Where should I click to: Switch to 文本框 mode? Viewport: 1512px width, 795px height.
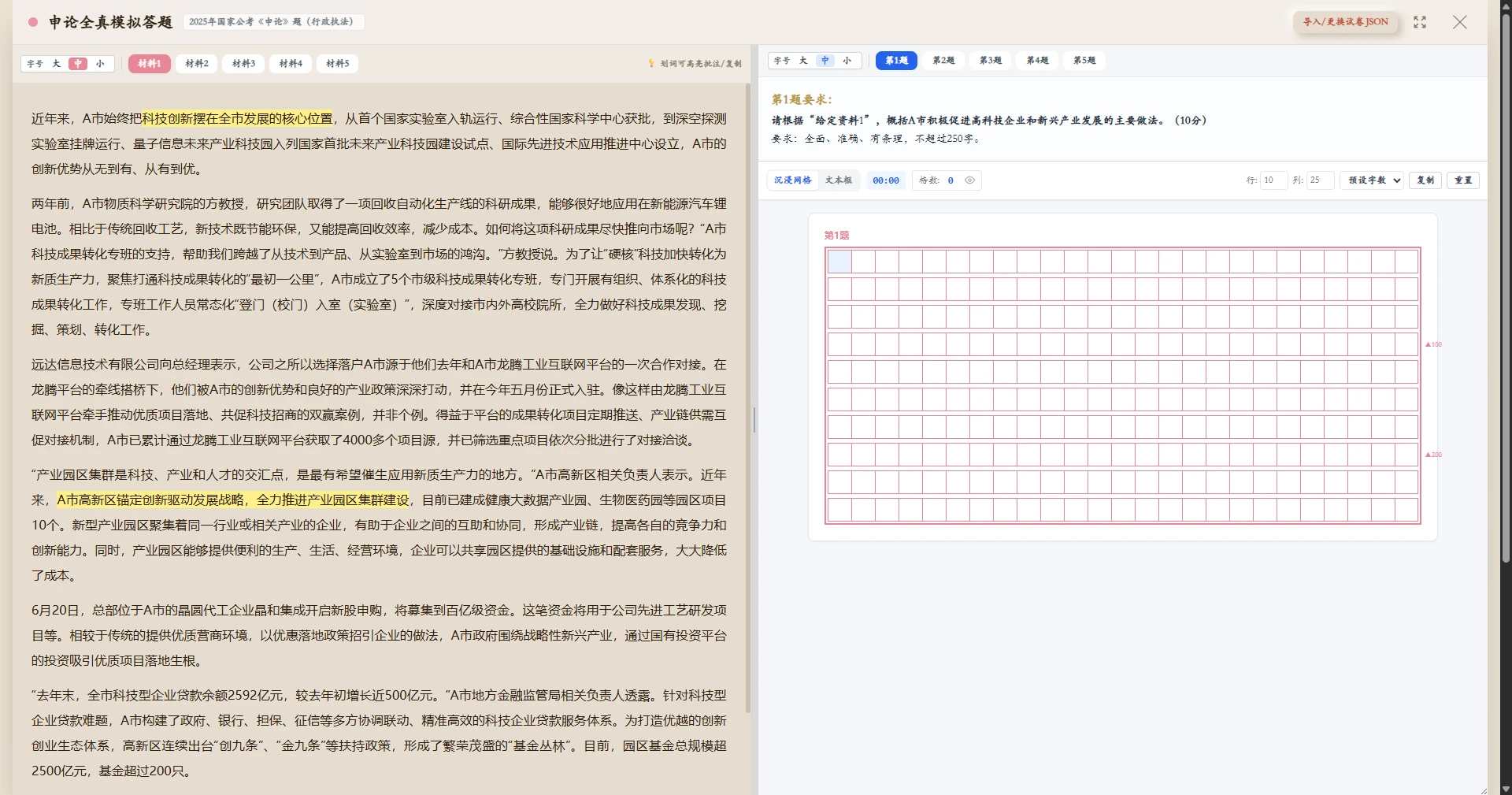pyautogui.click(x=839, y=180)
